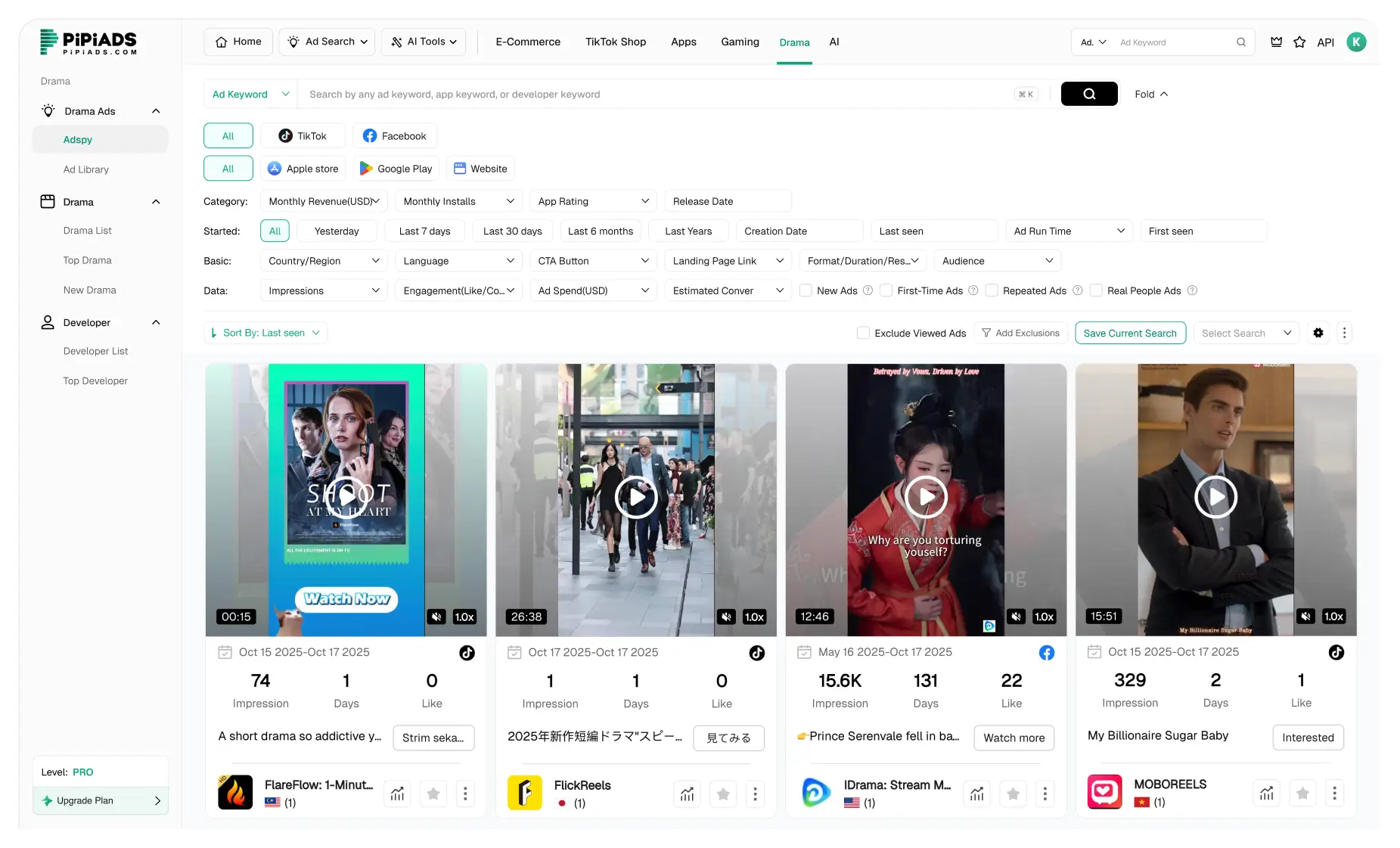Image resolution: width=1400 pixels, height=848 pixels.
Task: Change playback speed 1.0x on IDrama video
Action: click(x=1044, y=617)
